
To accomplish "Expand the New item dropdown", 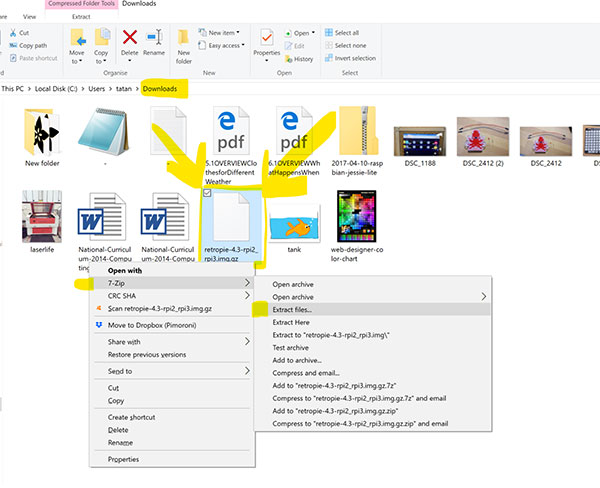I will (224, 32).
